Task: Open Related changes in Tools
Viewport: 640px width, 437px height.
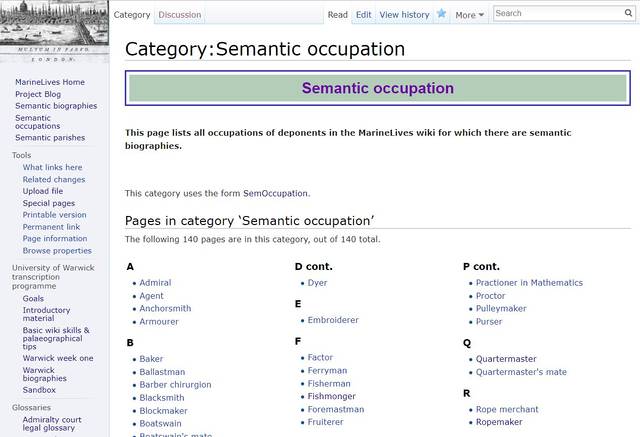Action: [x=54, y=179]
